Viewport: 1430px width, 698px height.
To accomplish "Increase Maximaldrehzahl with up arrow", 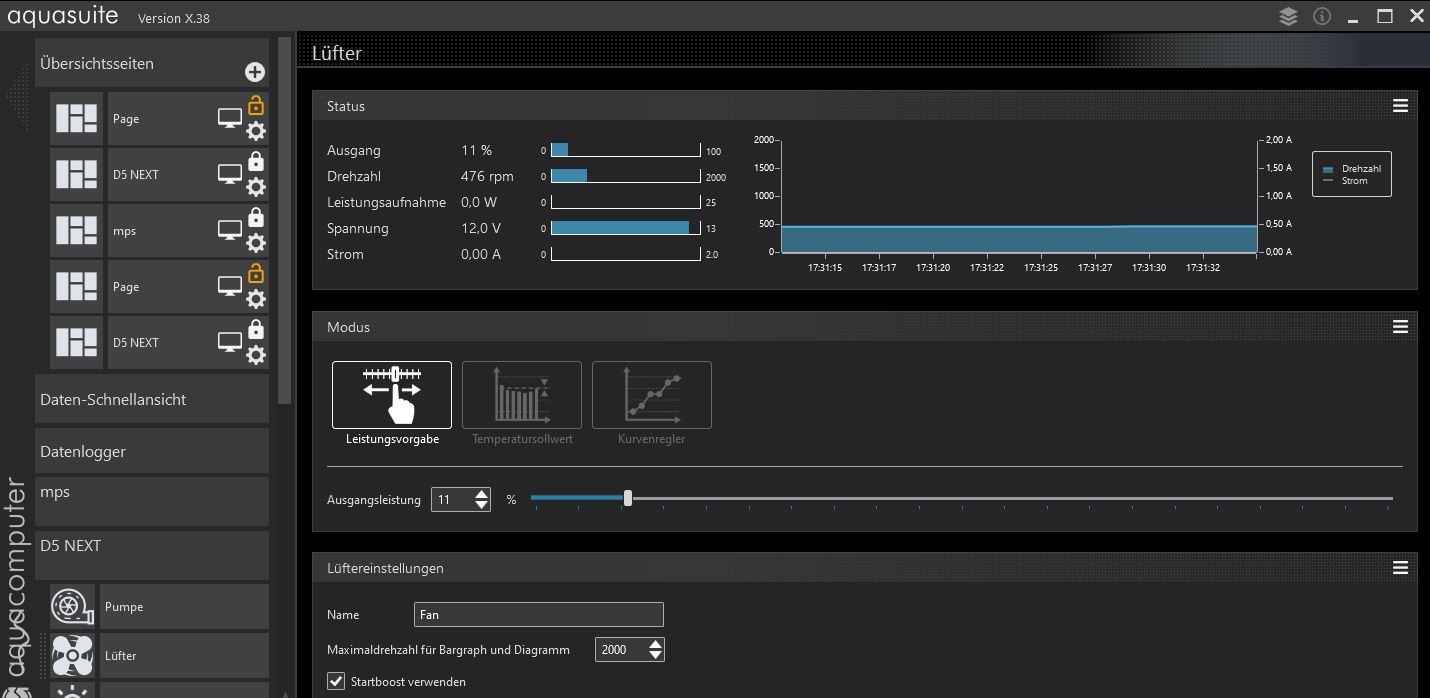I will coord(655,644).
